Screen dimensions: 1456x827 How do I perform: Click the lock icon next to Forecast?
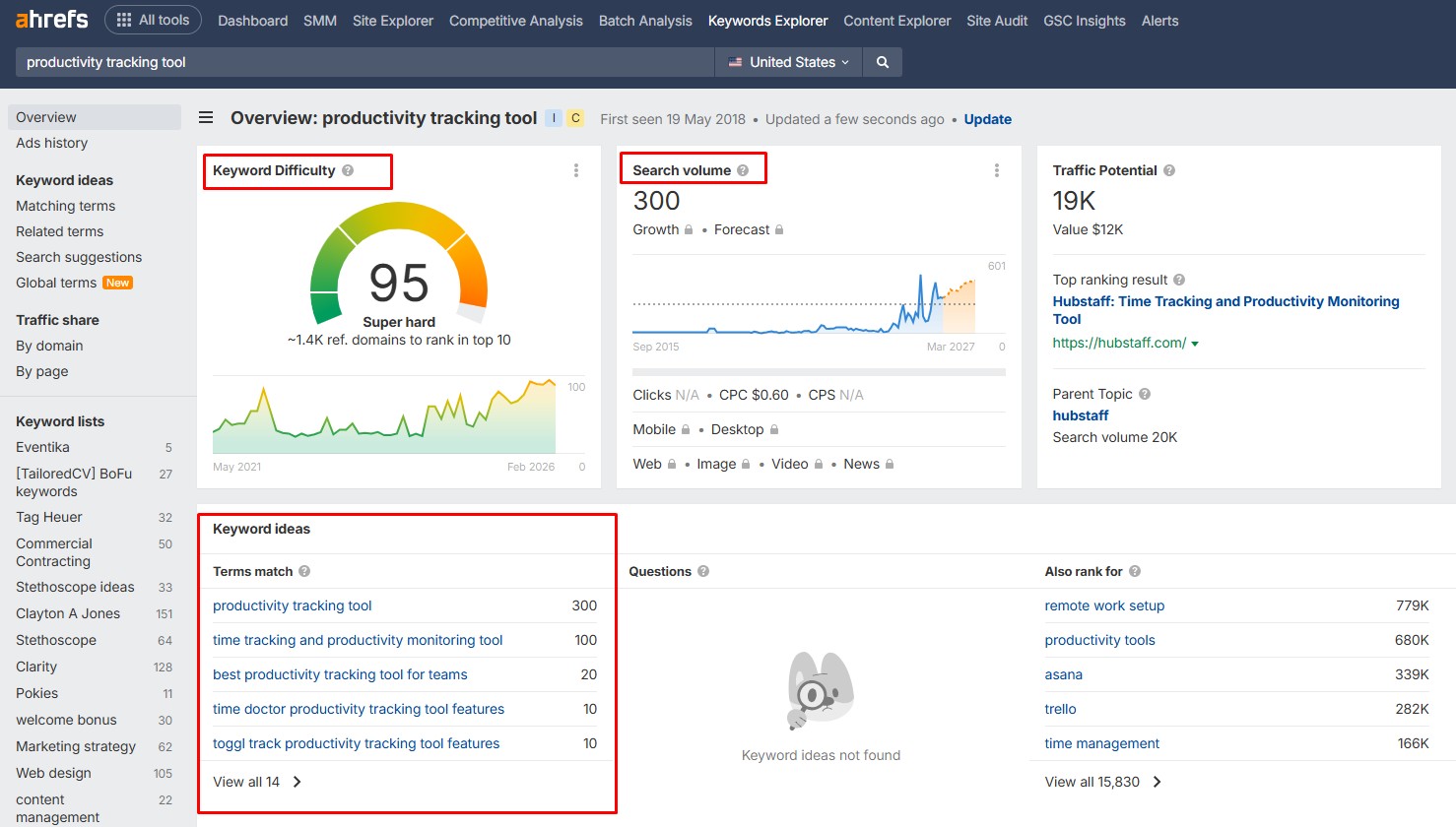point(777,228)
